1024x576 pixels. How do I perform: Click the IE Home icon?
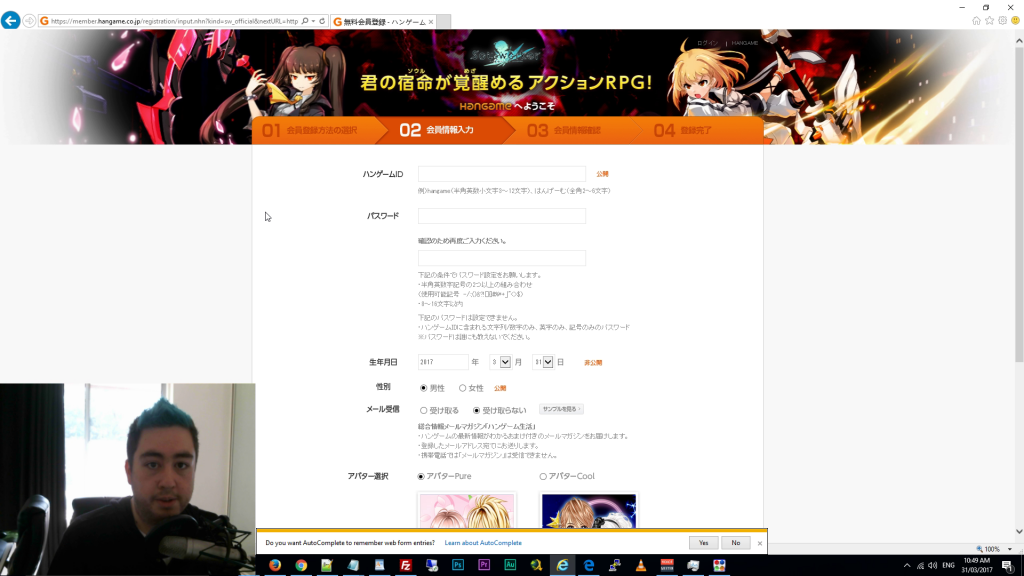(x=976, y=21)
